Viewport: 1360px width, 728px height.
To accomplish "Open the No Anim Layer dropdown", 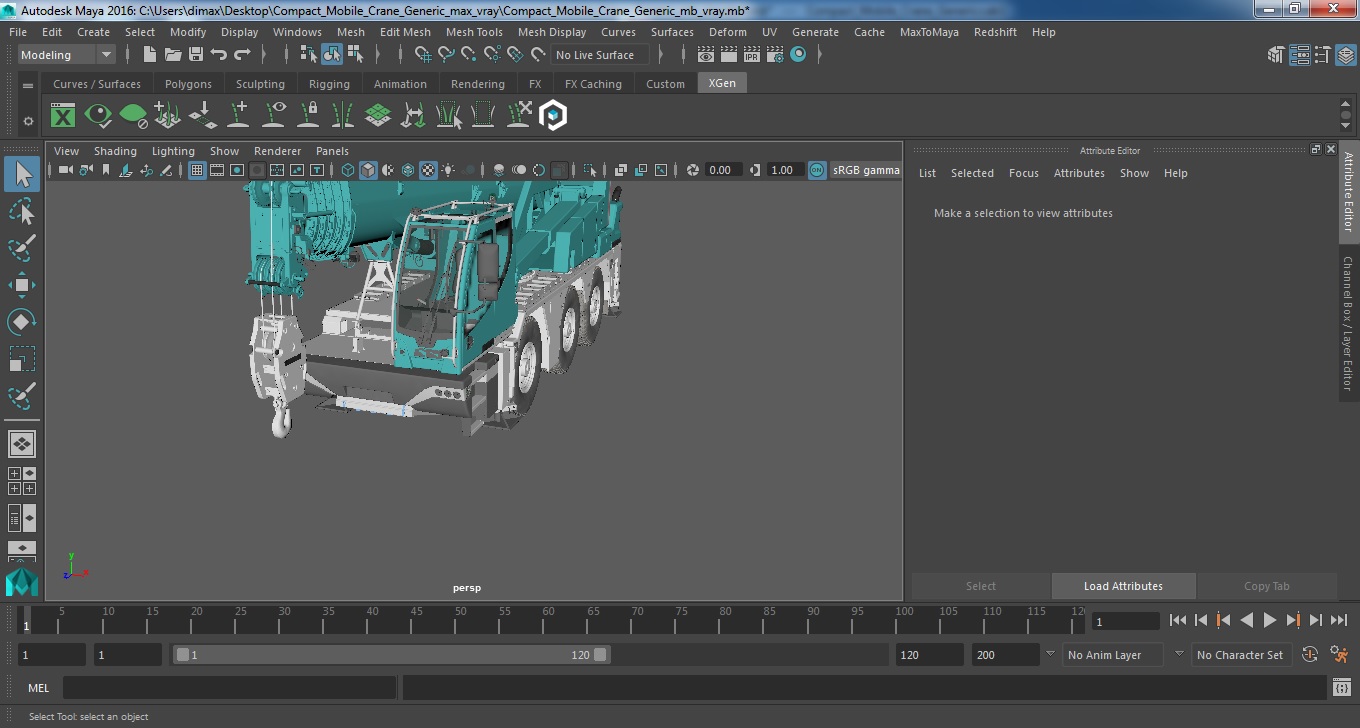I will tap(1112, 655).
